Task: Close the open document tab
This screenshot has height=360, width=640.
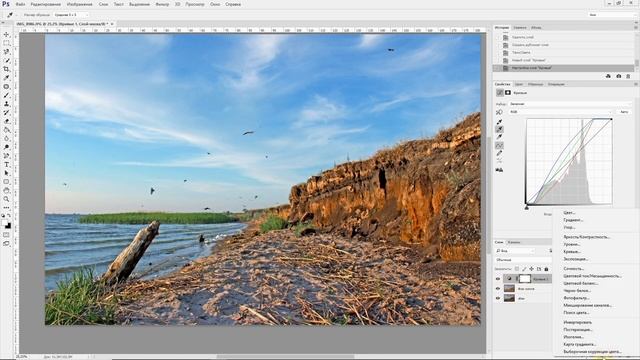Action: (112, 24)
